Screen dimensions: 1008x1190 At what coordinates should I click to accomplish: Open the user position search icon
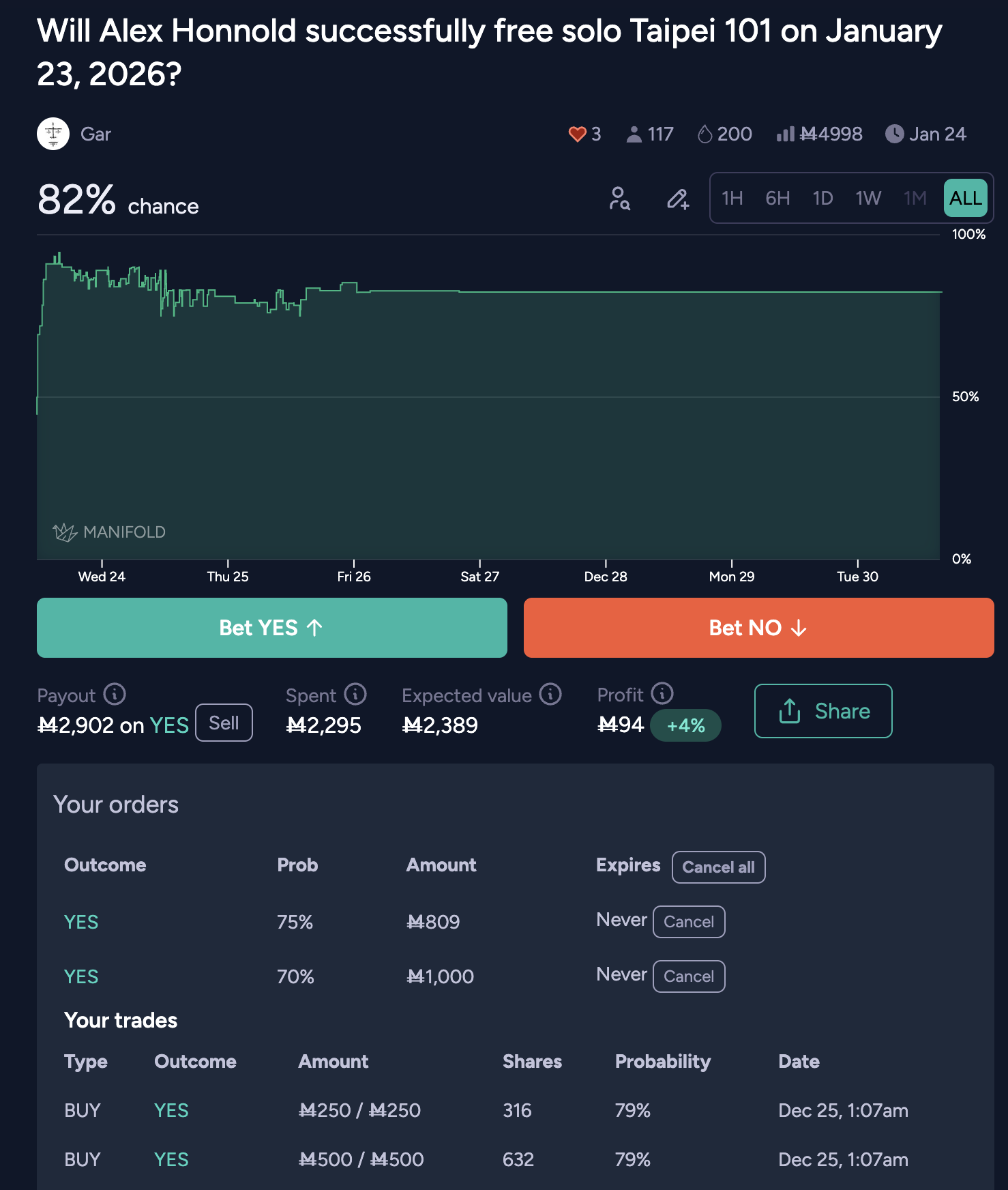619,199
